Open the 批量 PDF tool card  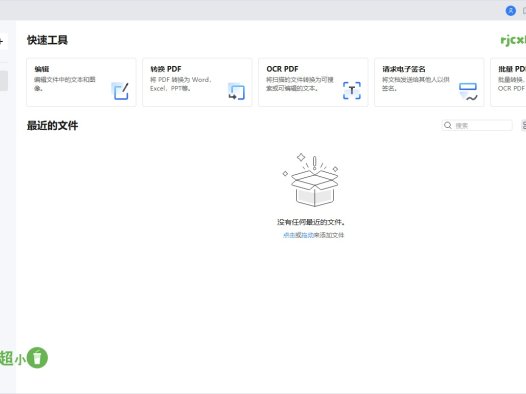508,82
